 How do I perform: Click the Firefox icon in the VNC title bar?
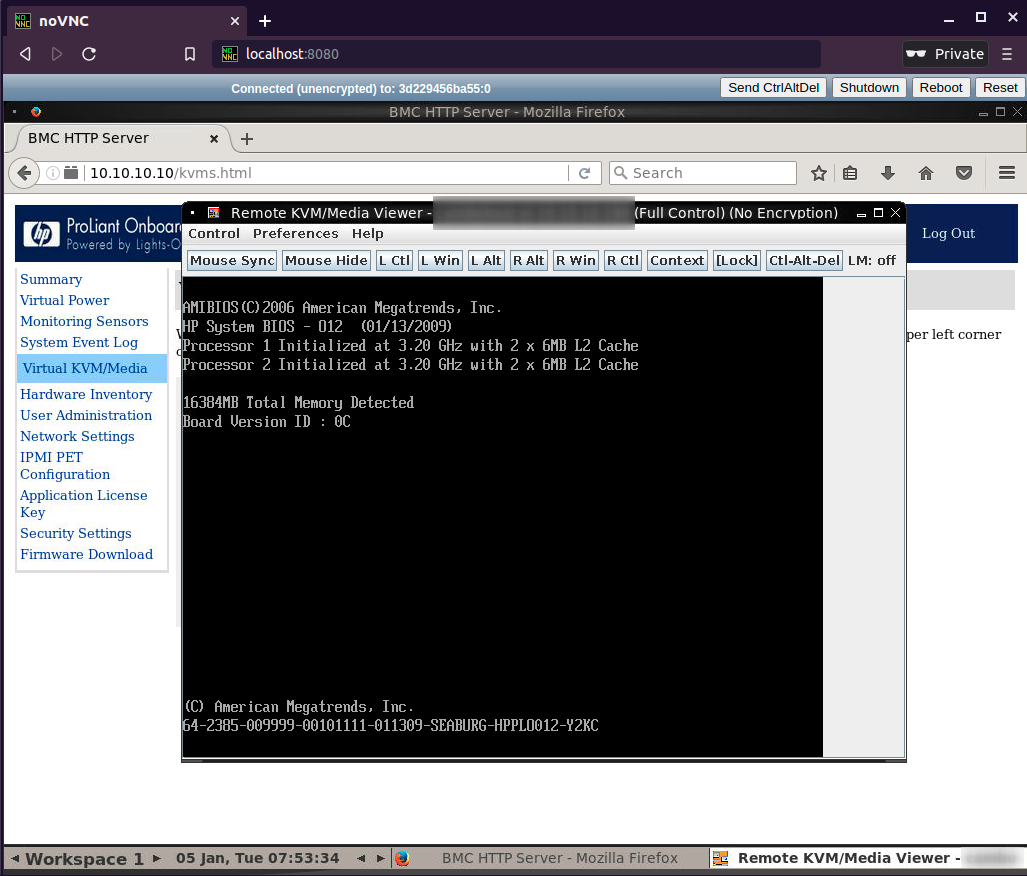tap(36, 111)
